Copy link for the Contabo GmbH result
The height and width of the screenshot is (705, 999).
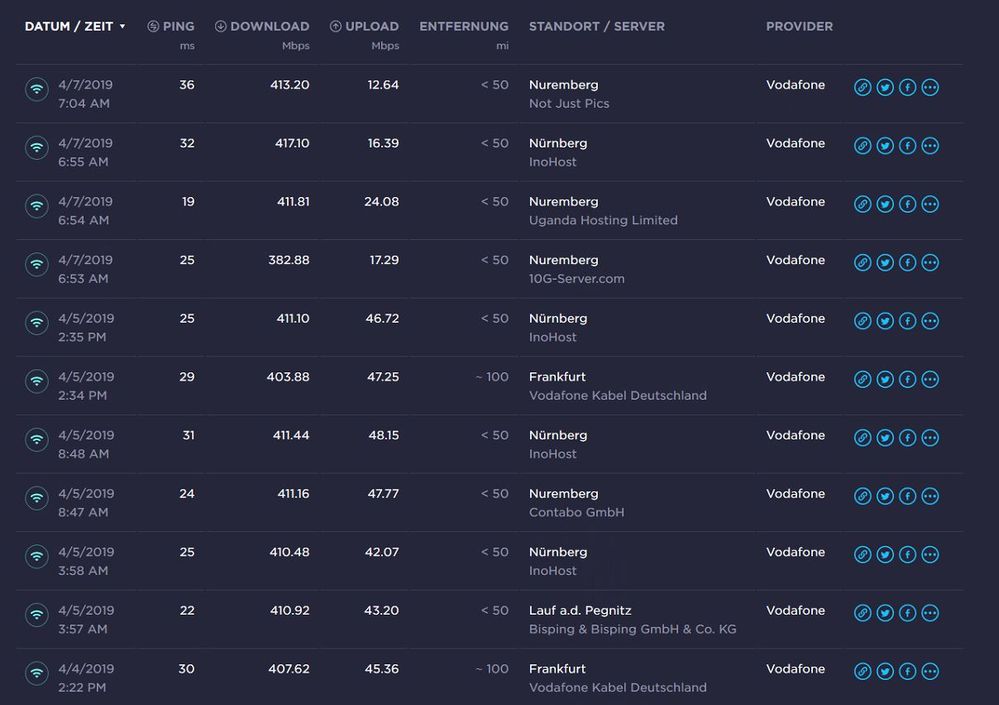tap(863, 495)
